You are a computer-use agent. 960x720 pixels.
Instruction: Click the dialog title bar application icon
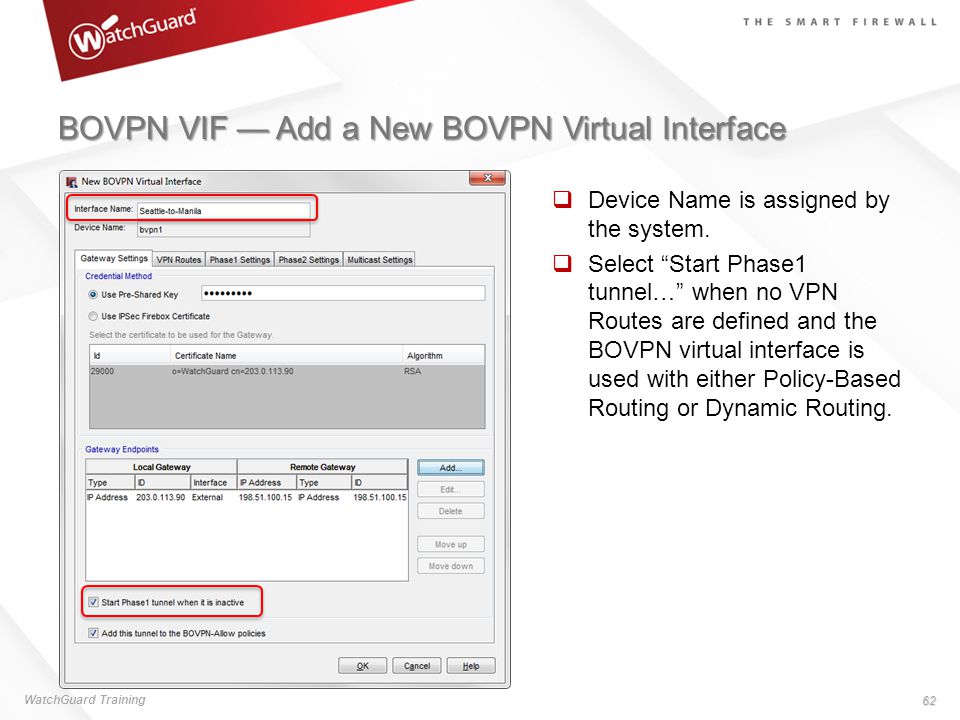pyautogui.click(x=72, y=182)
